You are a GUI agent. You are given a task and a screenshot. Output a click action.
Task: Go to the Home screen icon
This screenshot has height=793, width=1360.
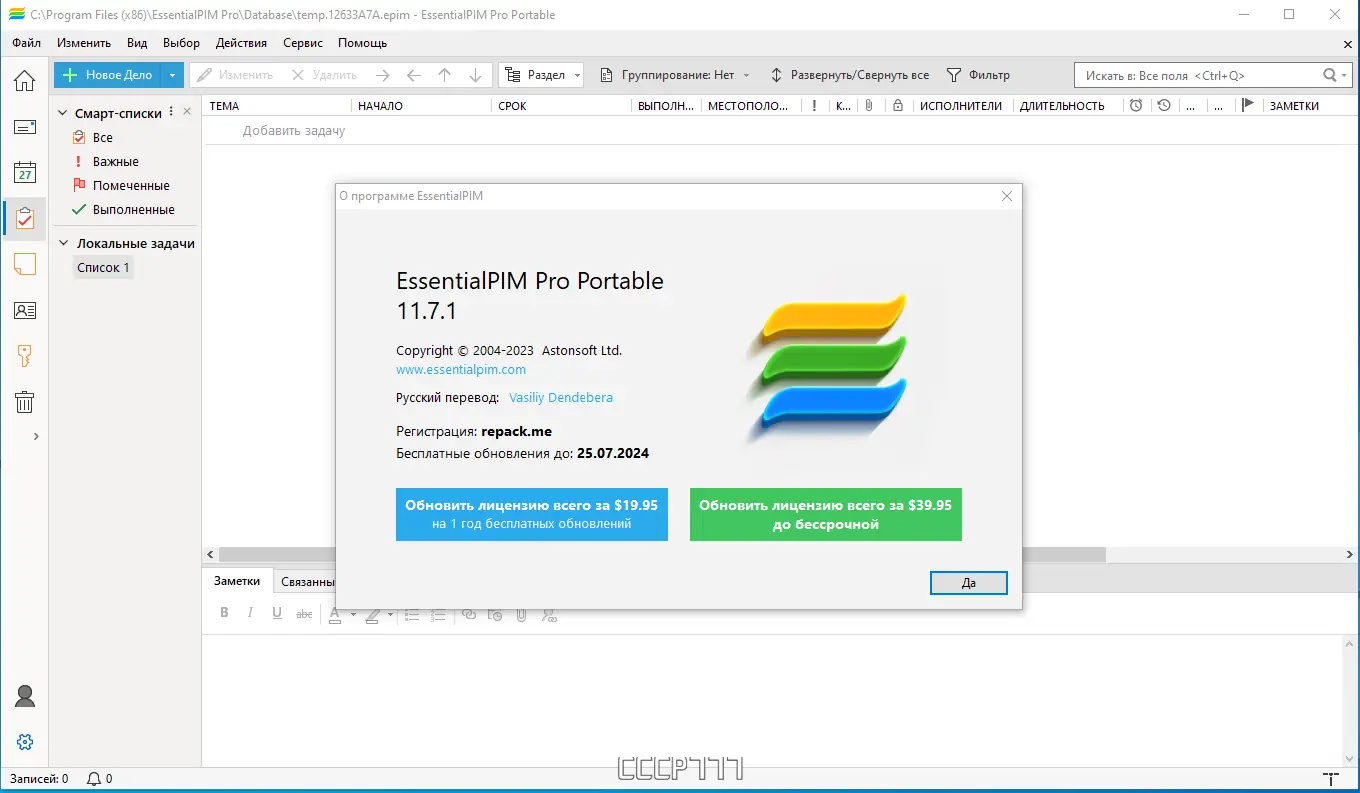point(24,80)
